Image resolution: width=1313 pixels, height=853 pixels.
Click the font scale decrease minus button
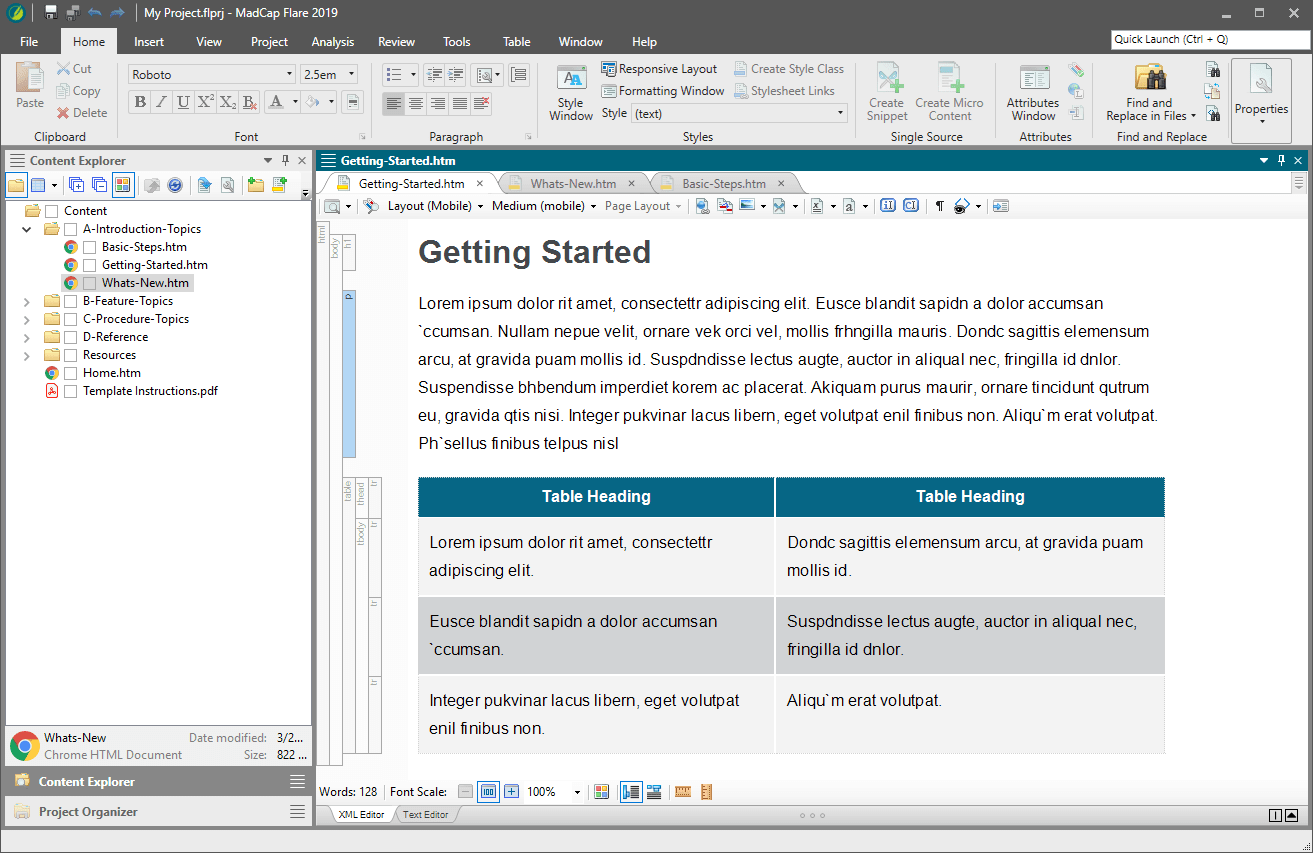pos(465,792)
